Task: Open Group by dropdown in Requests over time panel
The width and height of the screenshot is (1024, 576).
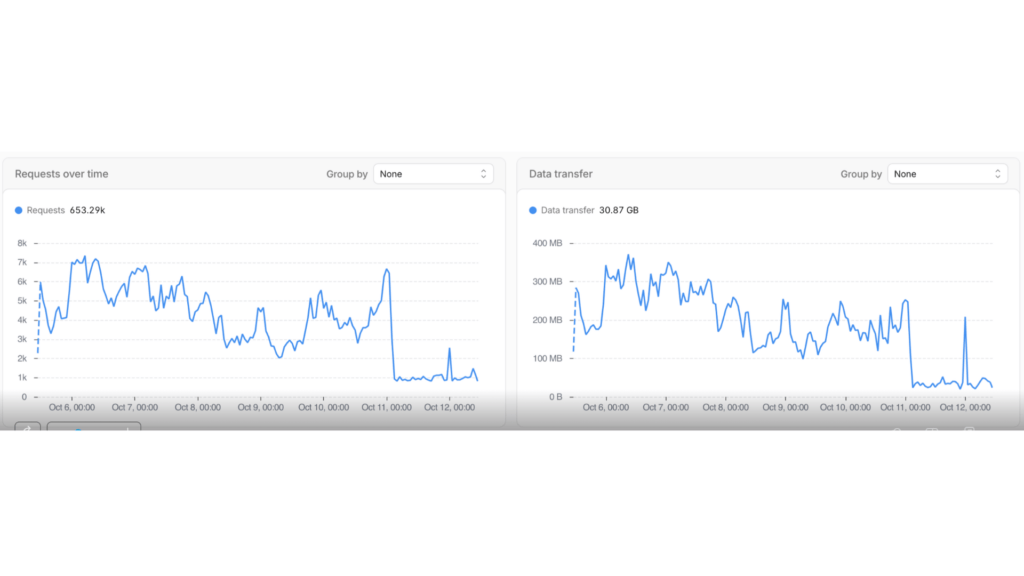Action: (433, 174)
